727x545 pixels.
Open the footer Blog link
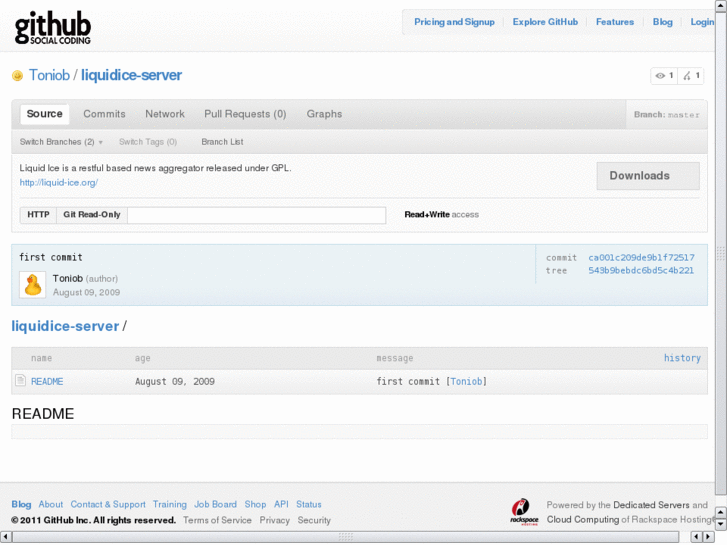tap(21, 504)
